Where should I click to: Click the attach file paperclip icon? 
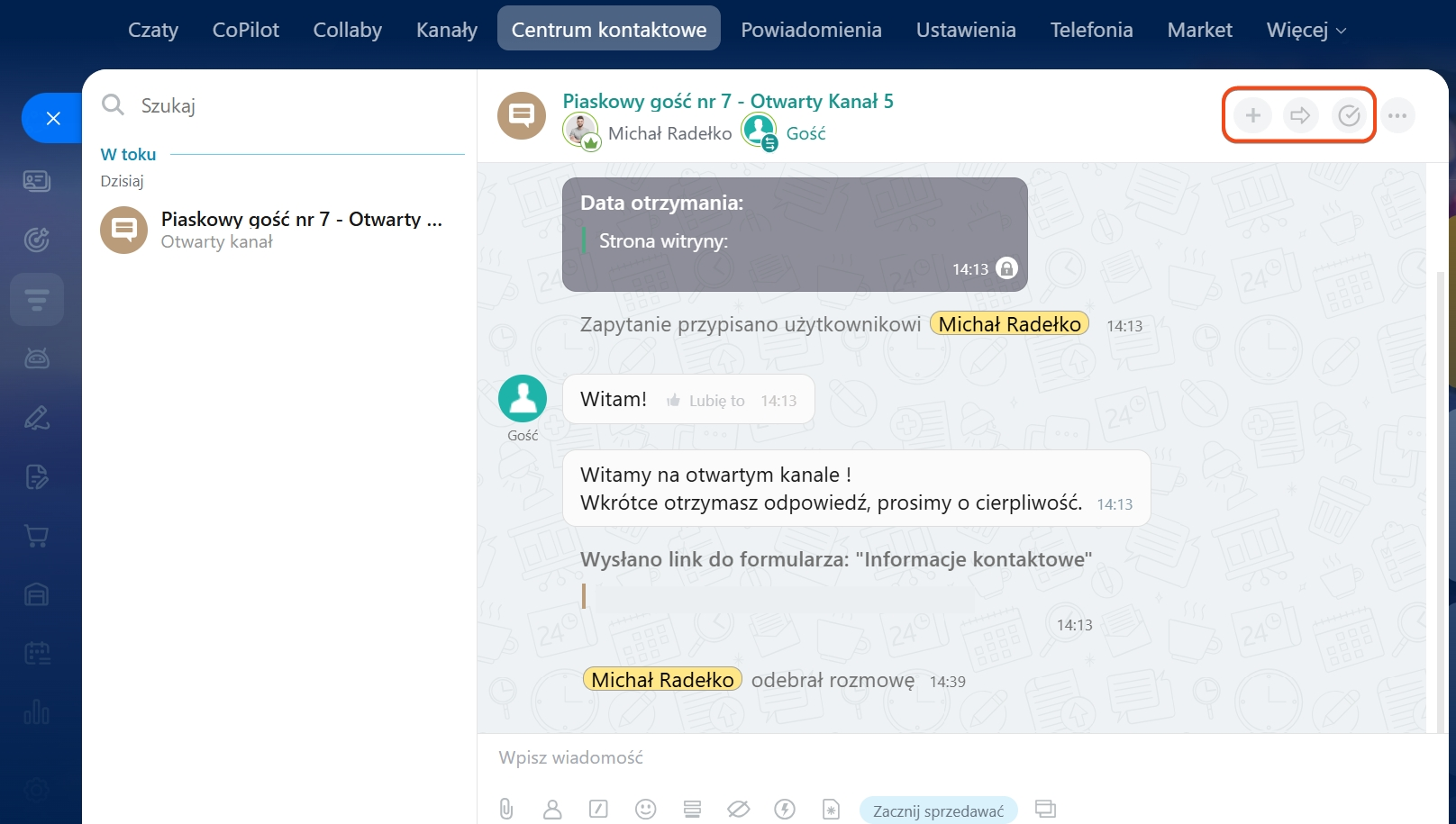click(x=506, y=809)
